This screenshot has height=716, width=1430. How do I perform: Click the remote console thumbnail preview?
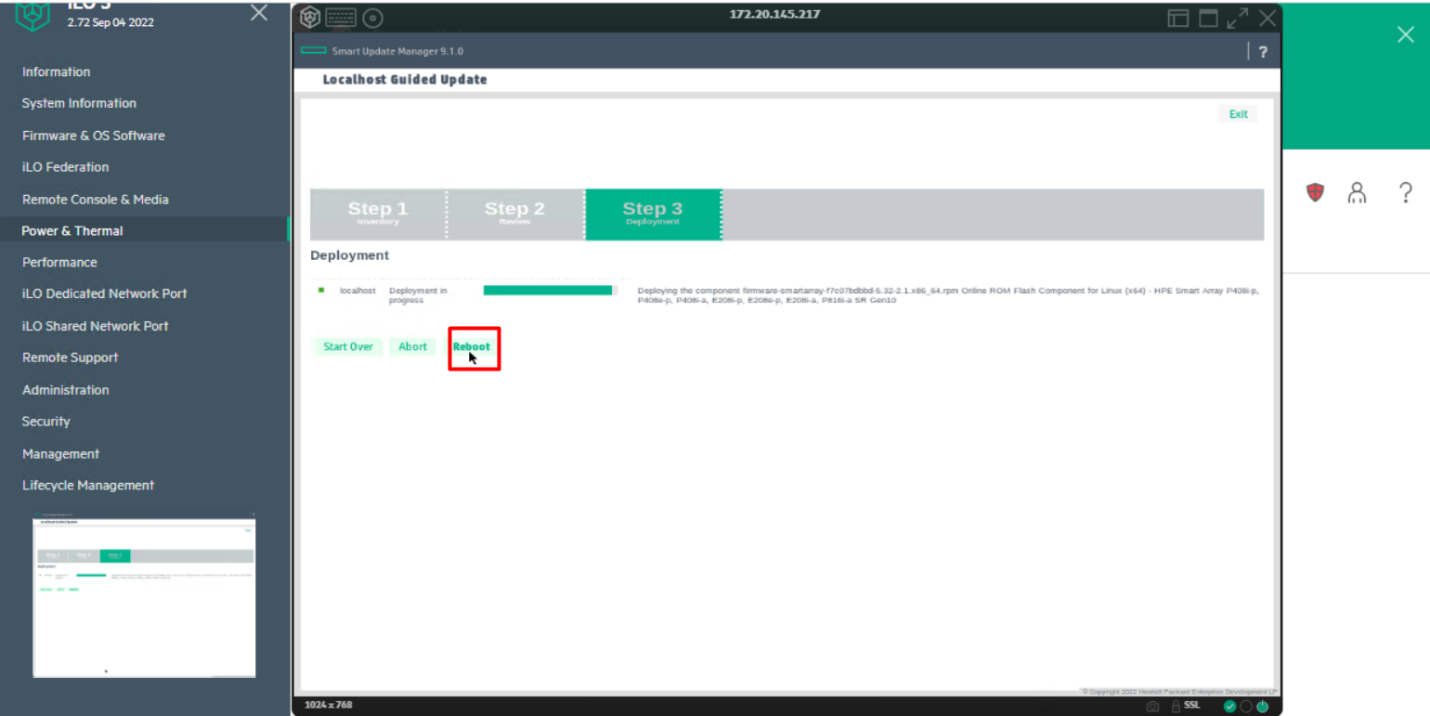[144, 597]
